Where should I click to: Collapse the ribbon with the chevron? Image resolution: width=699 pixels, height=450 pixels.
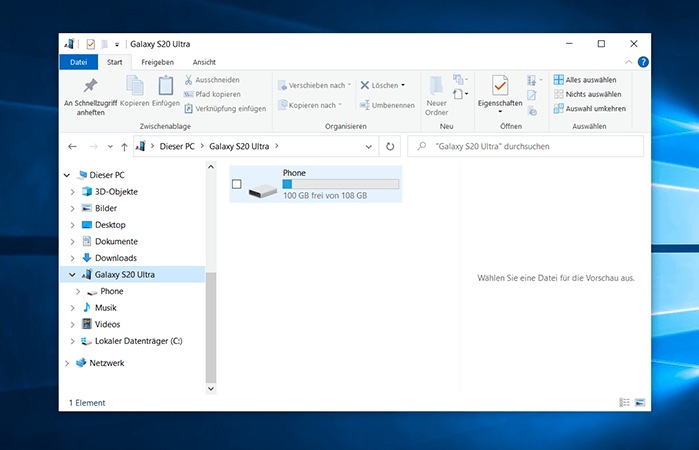click(x=629, y=62)
